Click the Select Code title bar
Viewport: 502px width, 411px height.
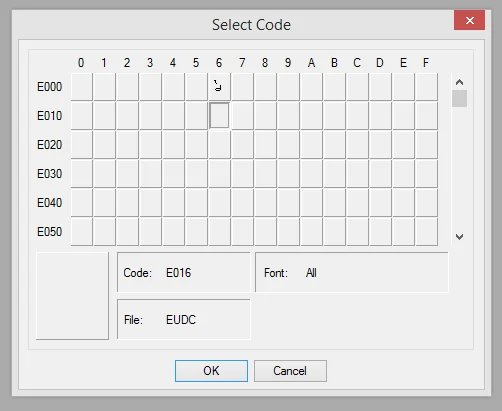point(251,25)
